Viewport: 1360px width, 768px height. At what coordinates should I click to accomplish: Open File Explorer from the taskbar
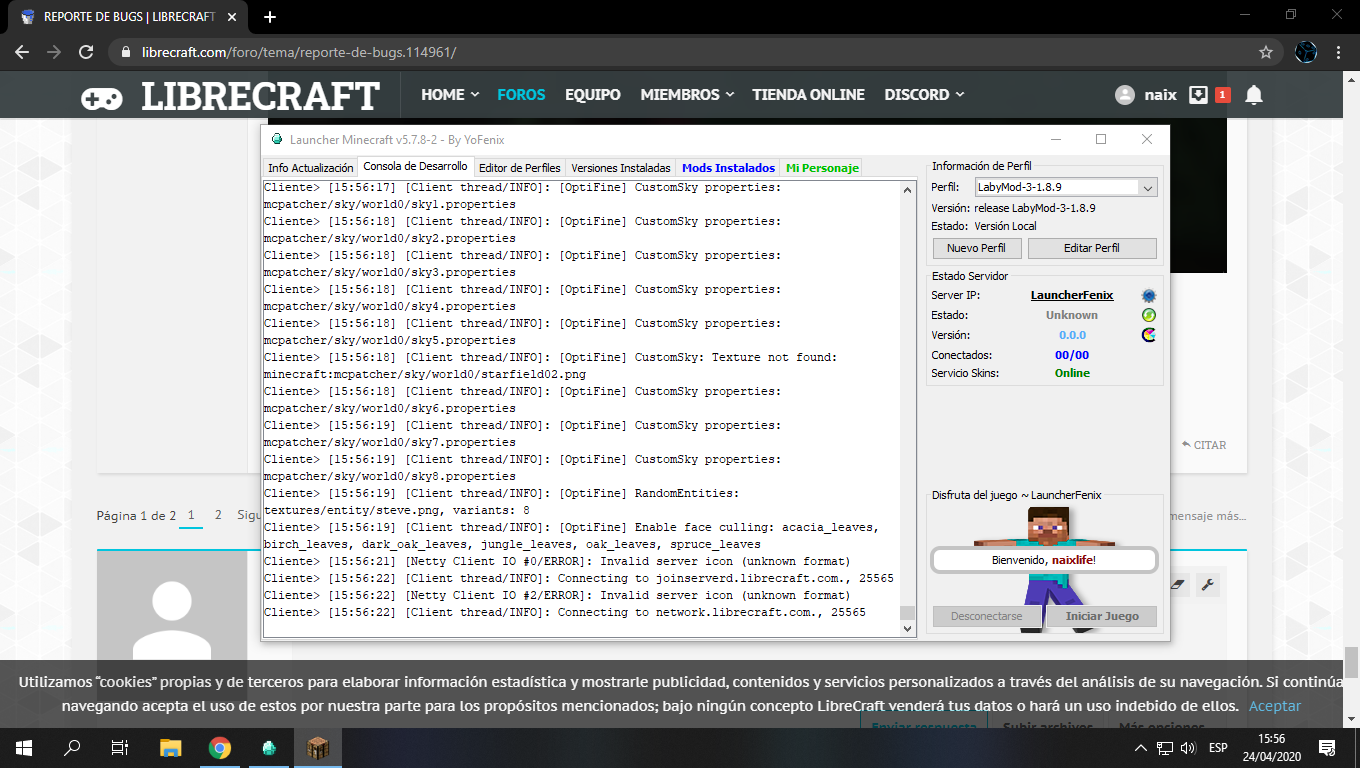(x=171, y=747)
